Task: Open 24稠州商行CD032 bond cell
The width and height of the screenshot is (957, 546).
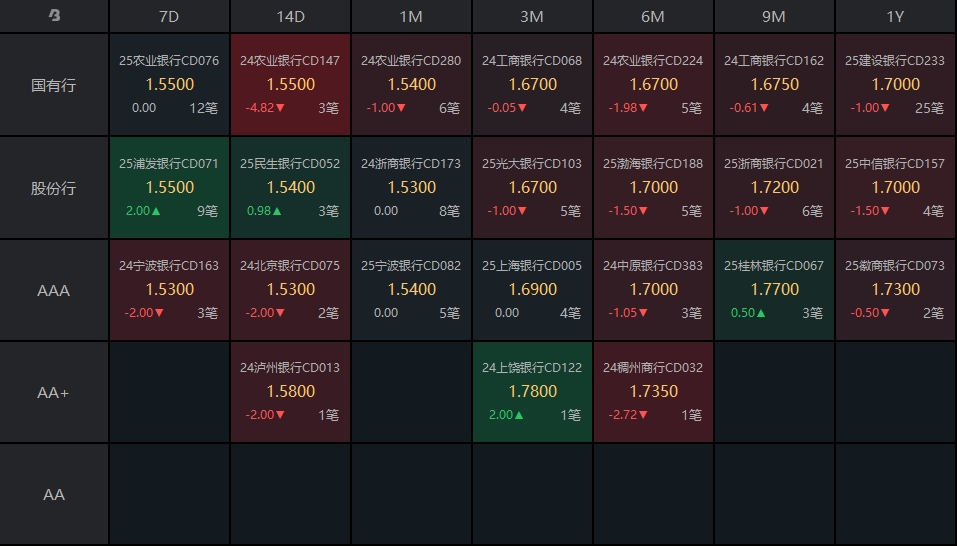Action: (653, 391)
